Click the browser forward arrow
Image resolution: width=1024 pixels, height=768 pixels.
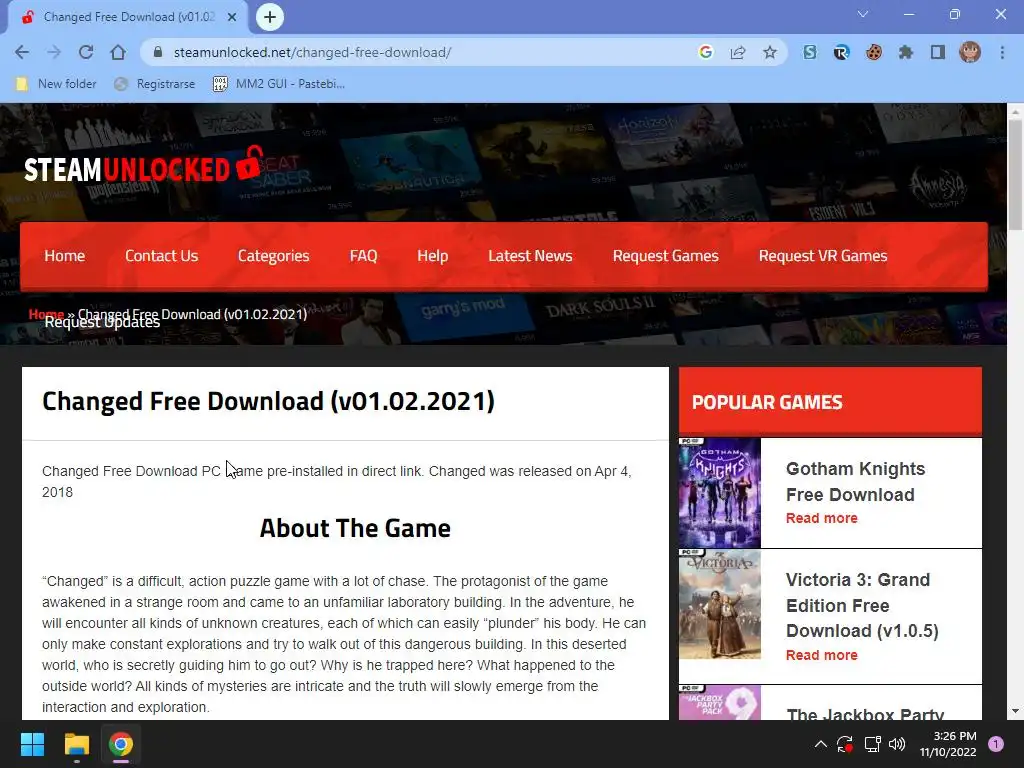[x=54, y=52]
